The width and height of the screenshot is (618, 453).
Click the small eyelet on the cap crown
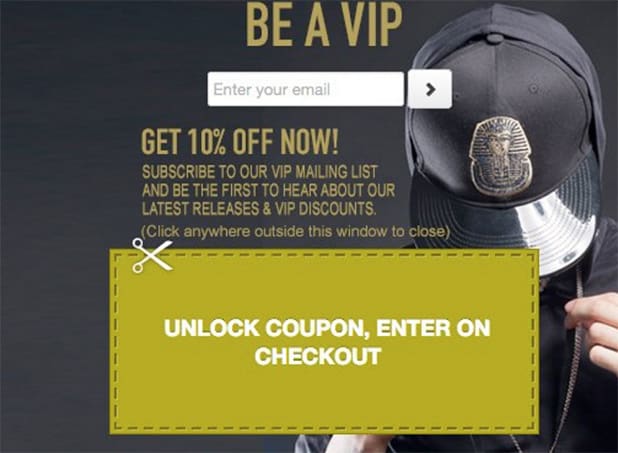(533, 88)
